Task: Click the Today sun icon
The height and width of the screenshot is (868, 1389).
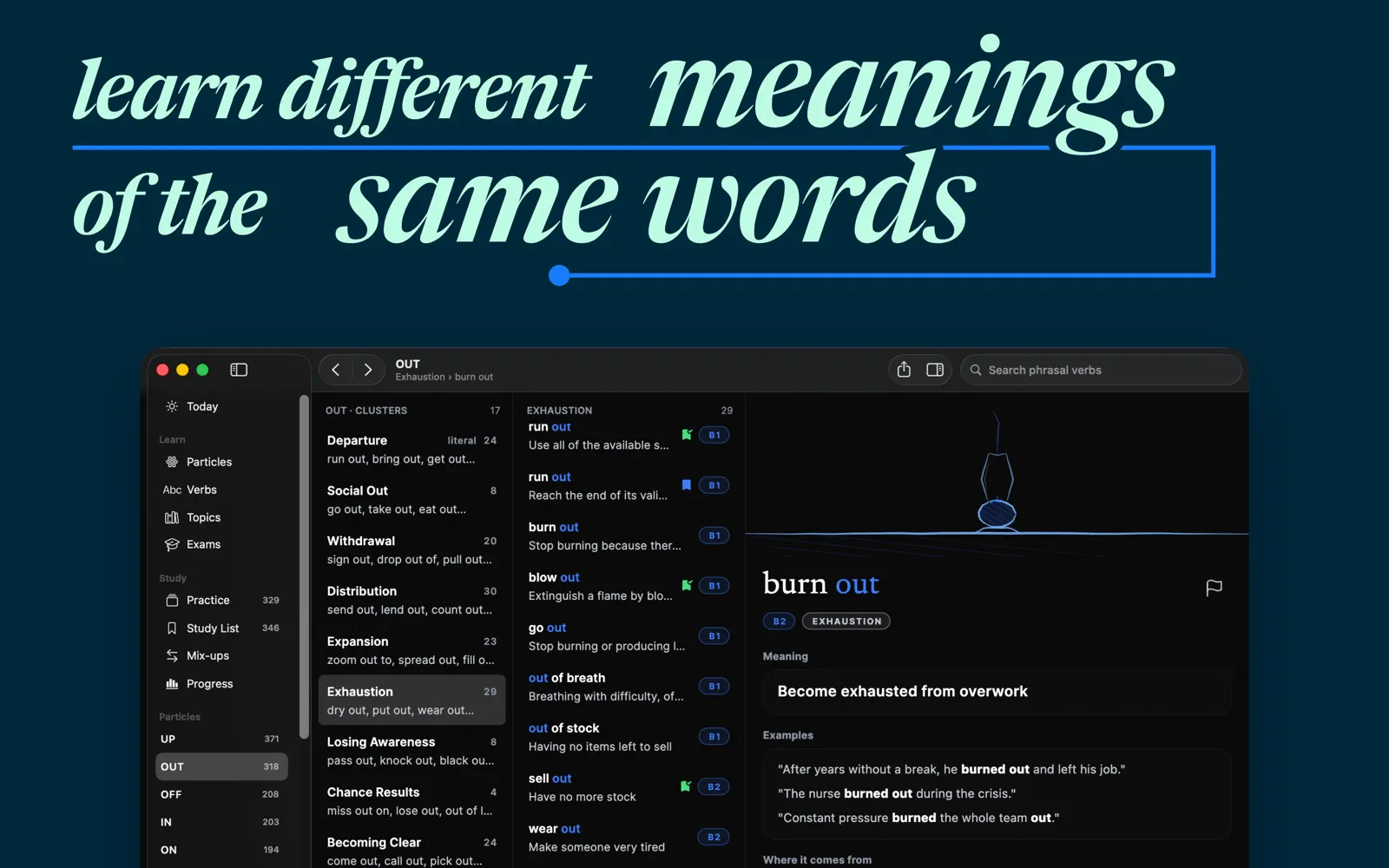Action: [172, 406]
